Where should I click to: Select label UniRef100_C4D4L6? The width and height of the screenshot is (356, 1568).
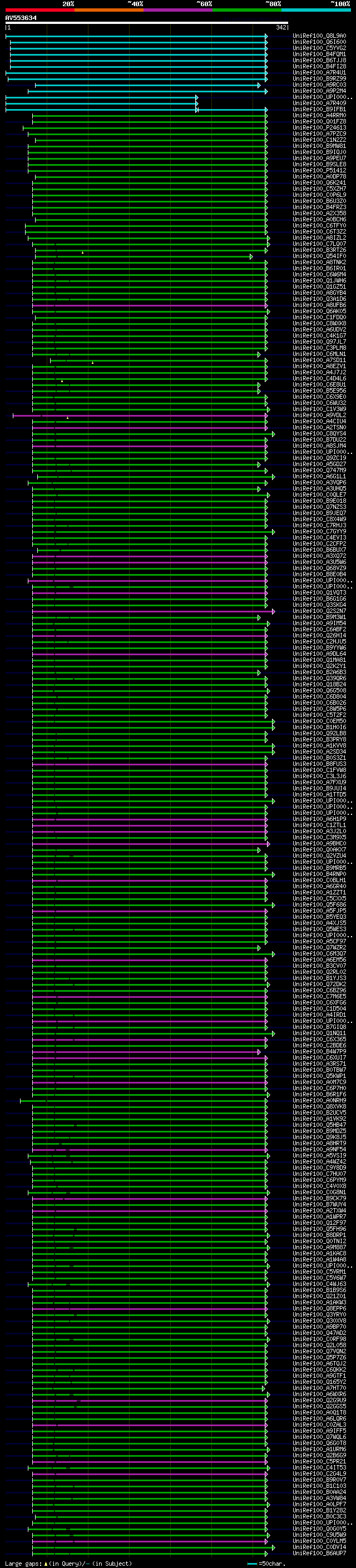pos(319,379)
